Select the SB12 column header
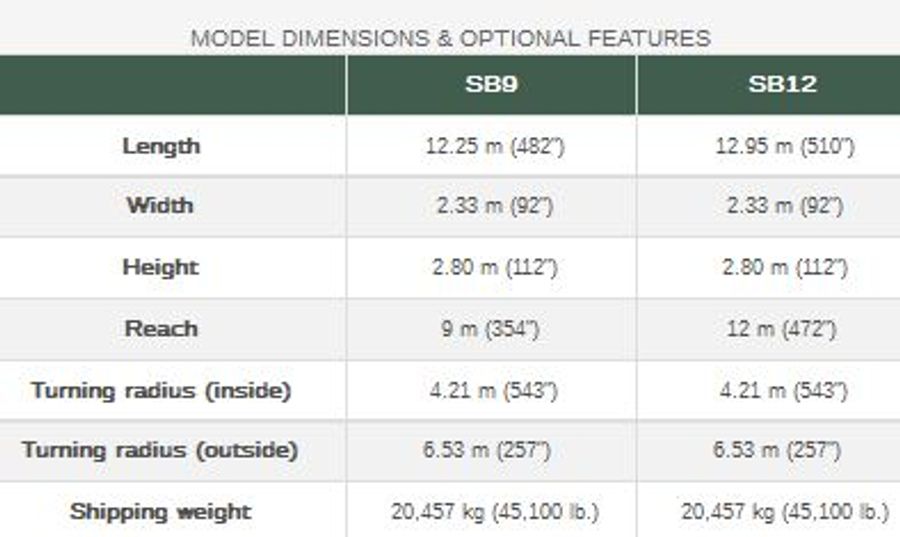The height and width of the screenshot is (537, 900). [782, 84]
